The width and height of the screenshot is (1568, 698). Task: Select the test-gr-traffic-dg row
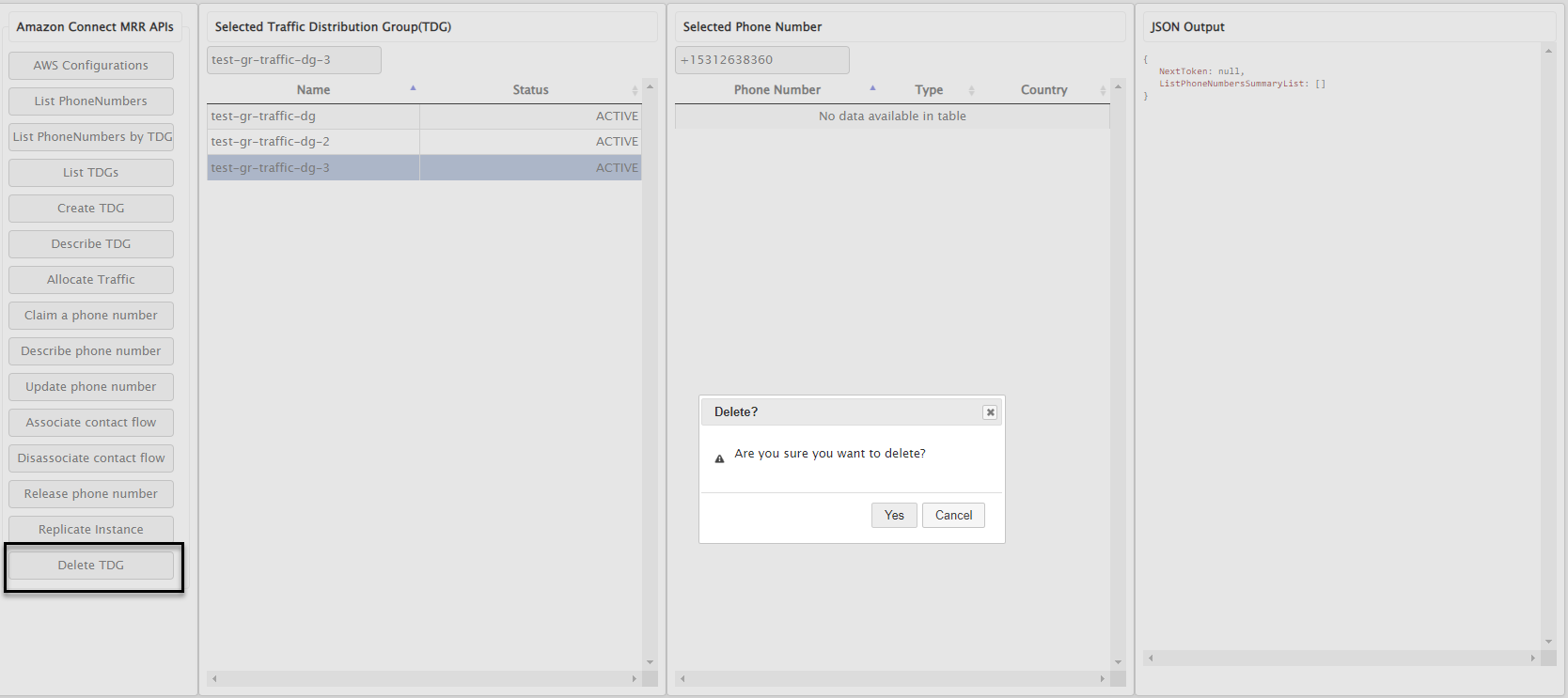coord(424,116)
